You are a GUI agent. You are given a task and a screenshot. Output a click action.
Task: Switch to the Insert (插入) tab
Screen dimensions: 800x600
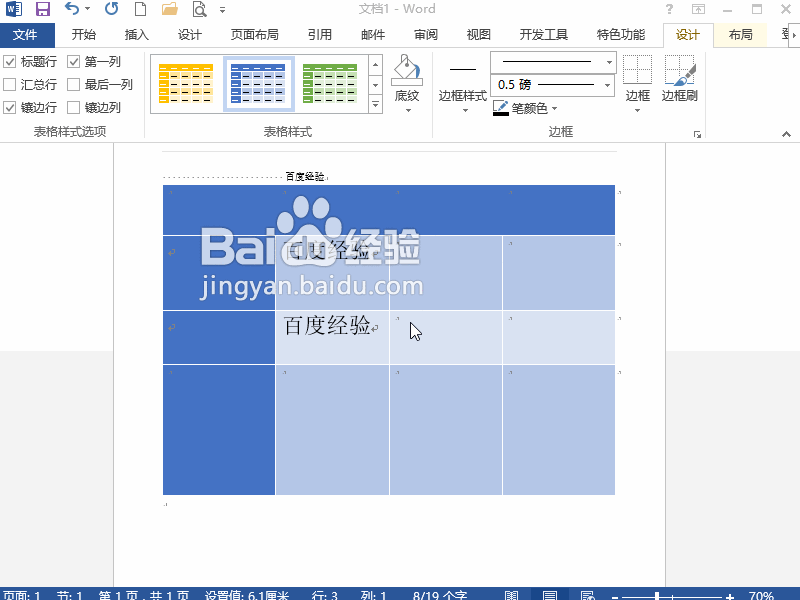[x=137, y=35]
